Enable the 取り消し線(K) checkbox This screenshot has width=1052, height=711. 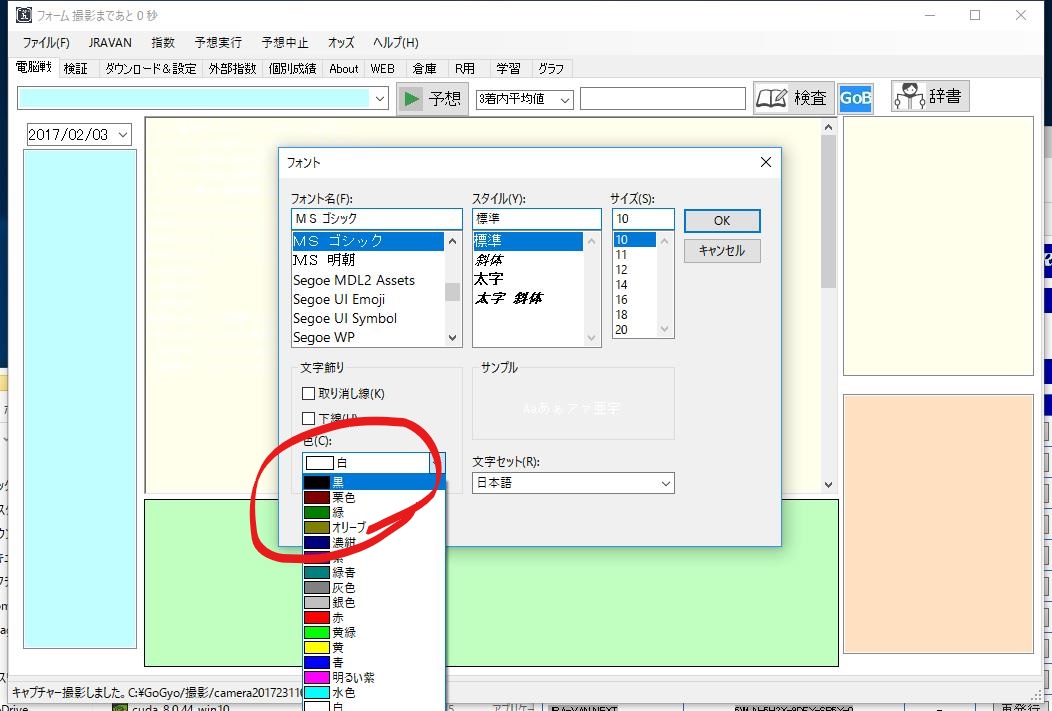point(309,394)
